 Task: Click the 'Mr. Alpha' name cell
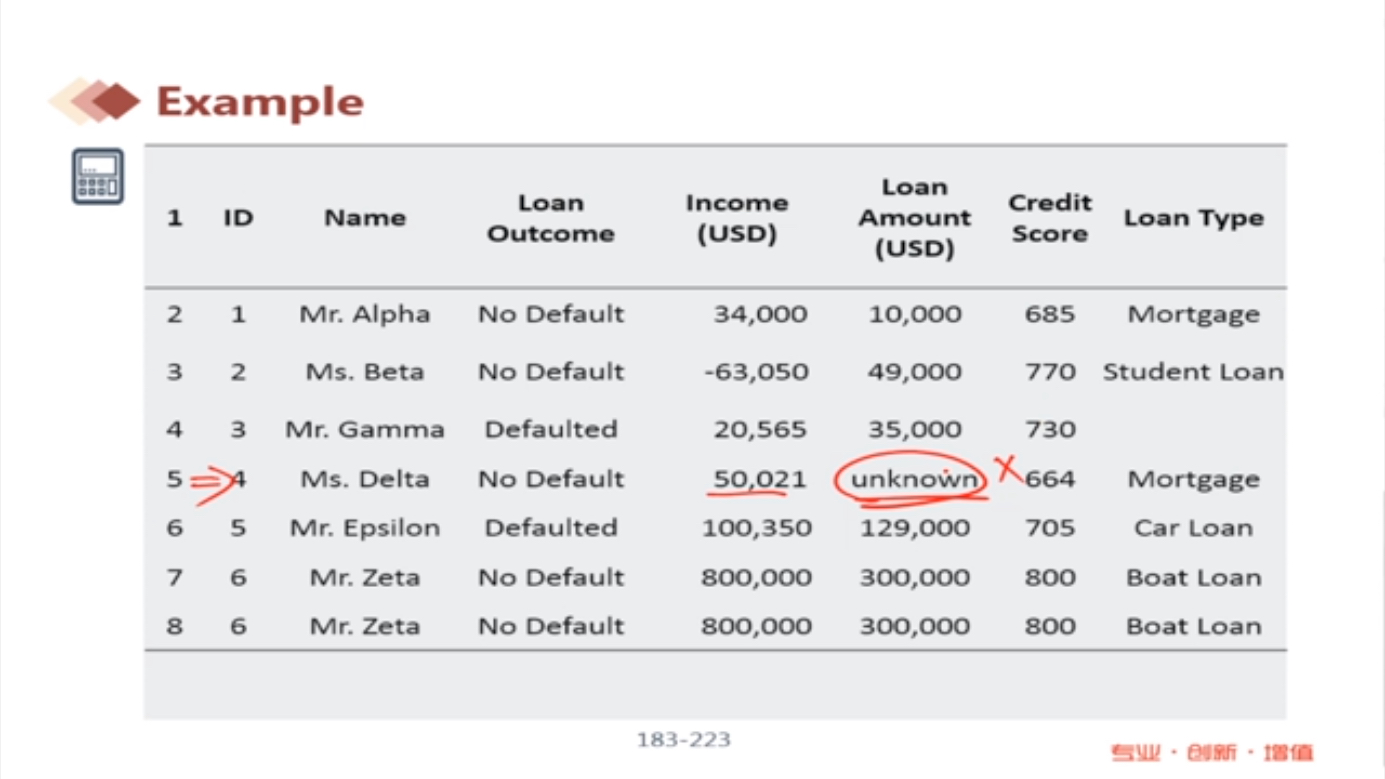[364, 314]
